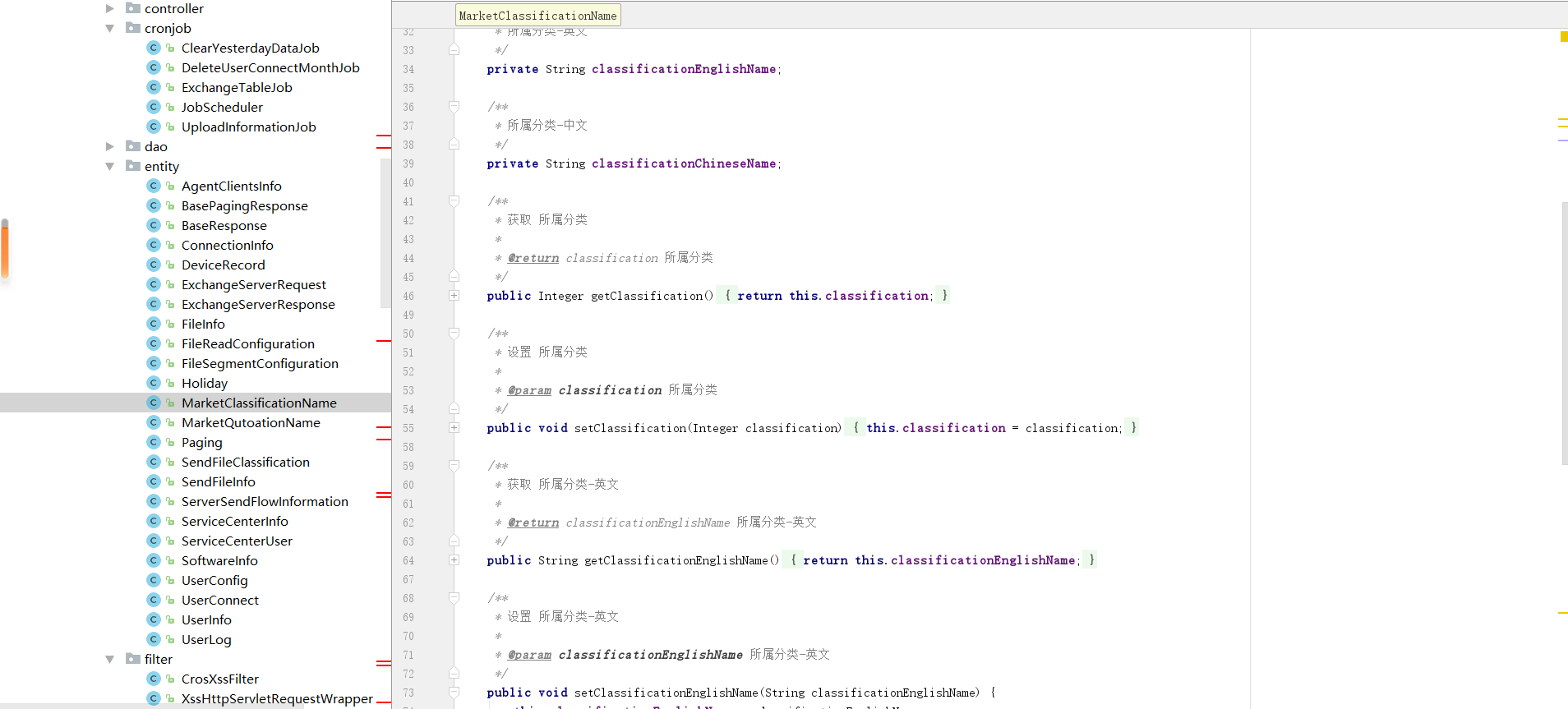Open FileReadConfiguration in project tree
The height and width of the screenshot is (709, 1568).
pyautogui.click(x=248, y=343)
